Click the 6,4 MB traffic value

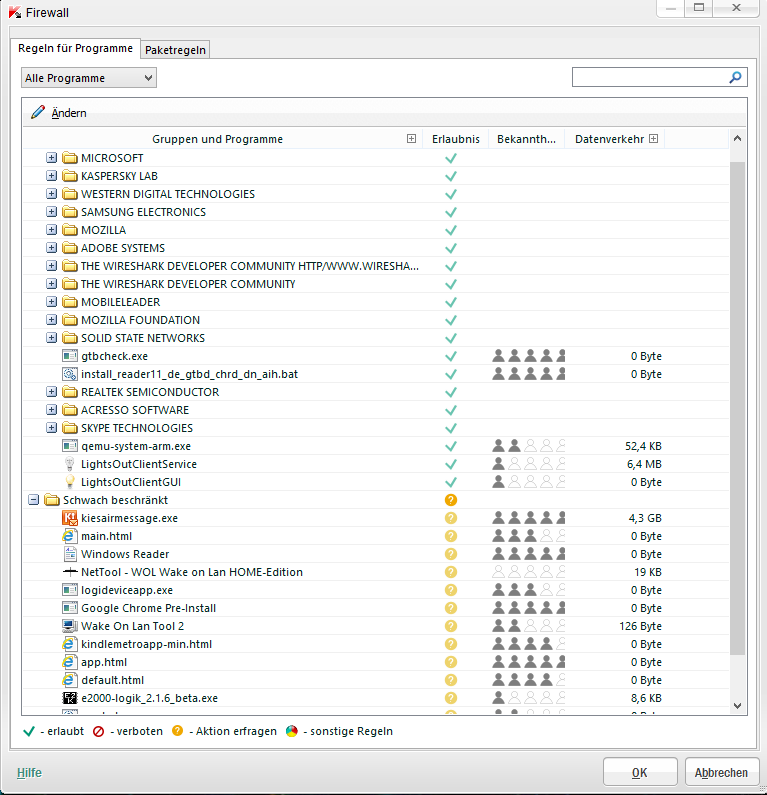[644, 464]
